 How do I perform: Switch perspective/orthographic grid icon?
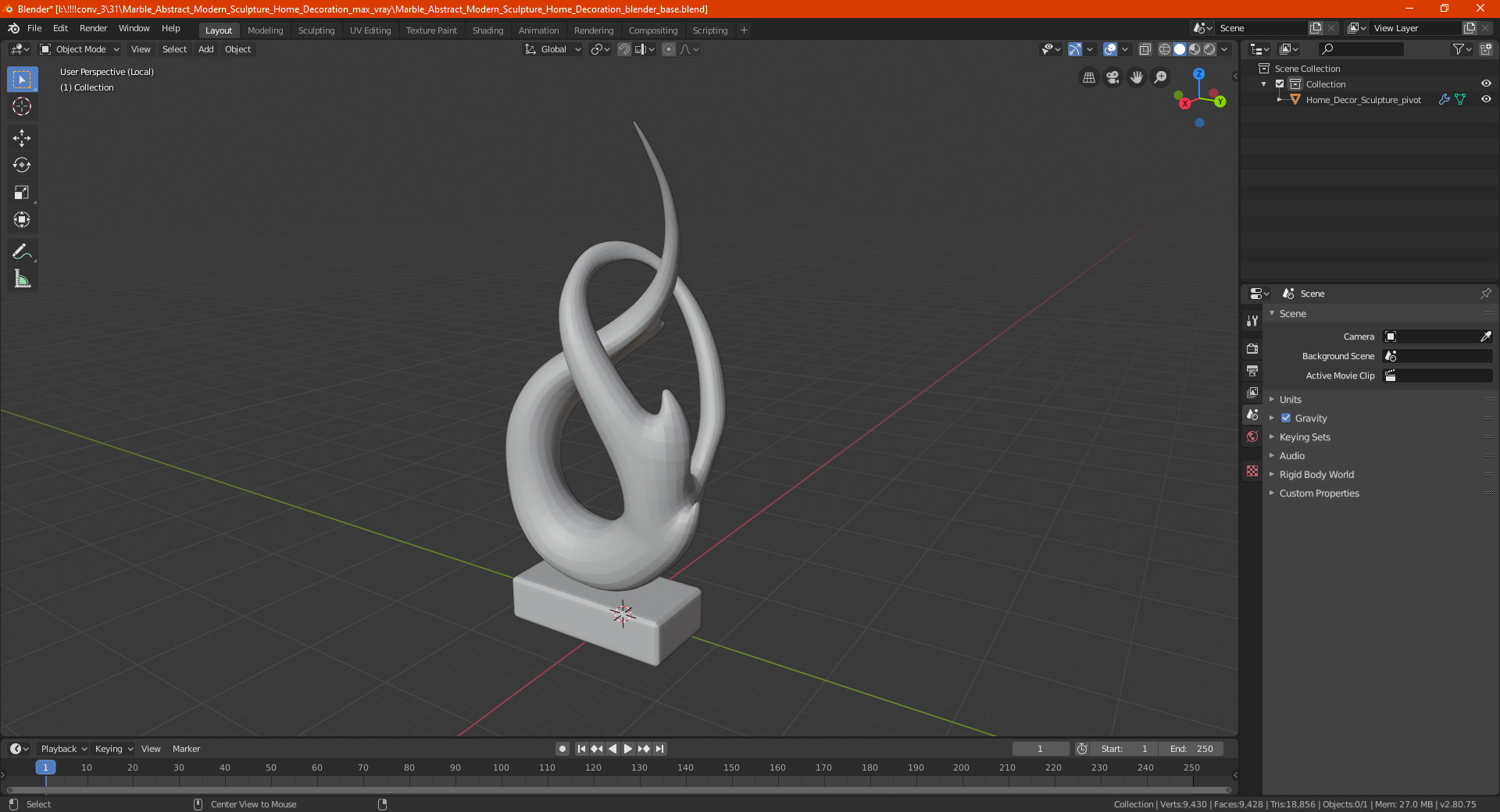[1088, 77]
